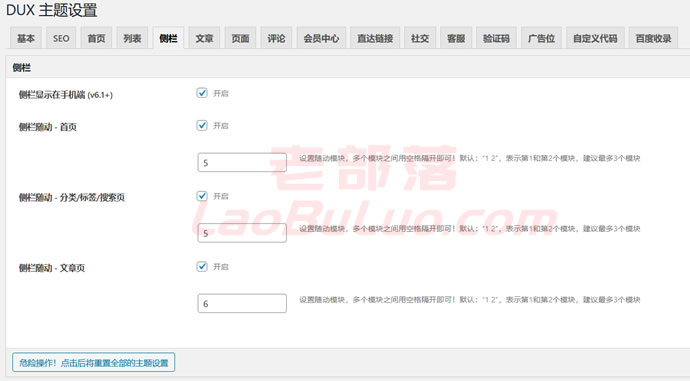Focus the 首页 follow-module input field
Screen dimensions: 690x381
click(242, 162)
